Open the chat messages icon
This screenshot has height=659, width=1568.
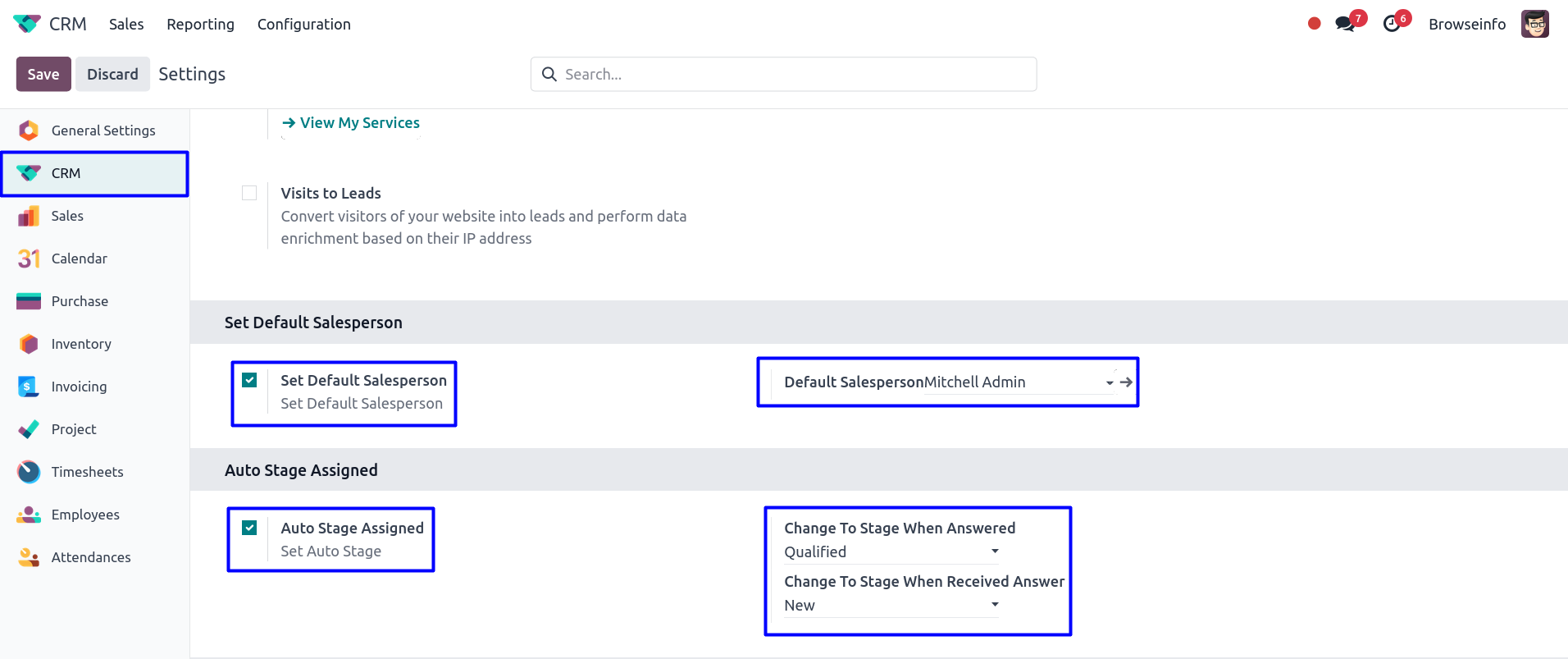1345,24
